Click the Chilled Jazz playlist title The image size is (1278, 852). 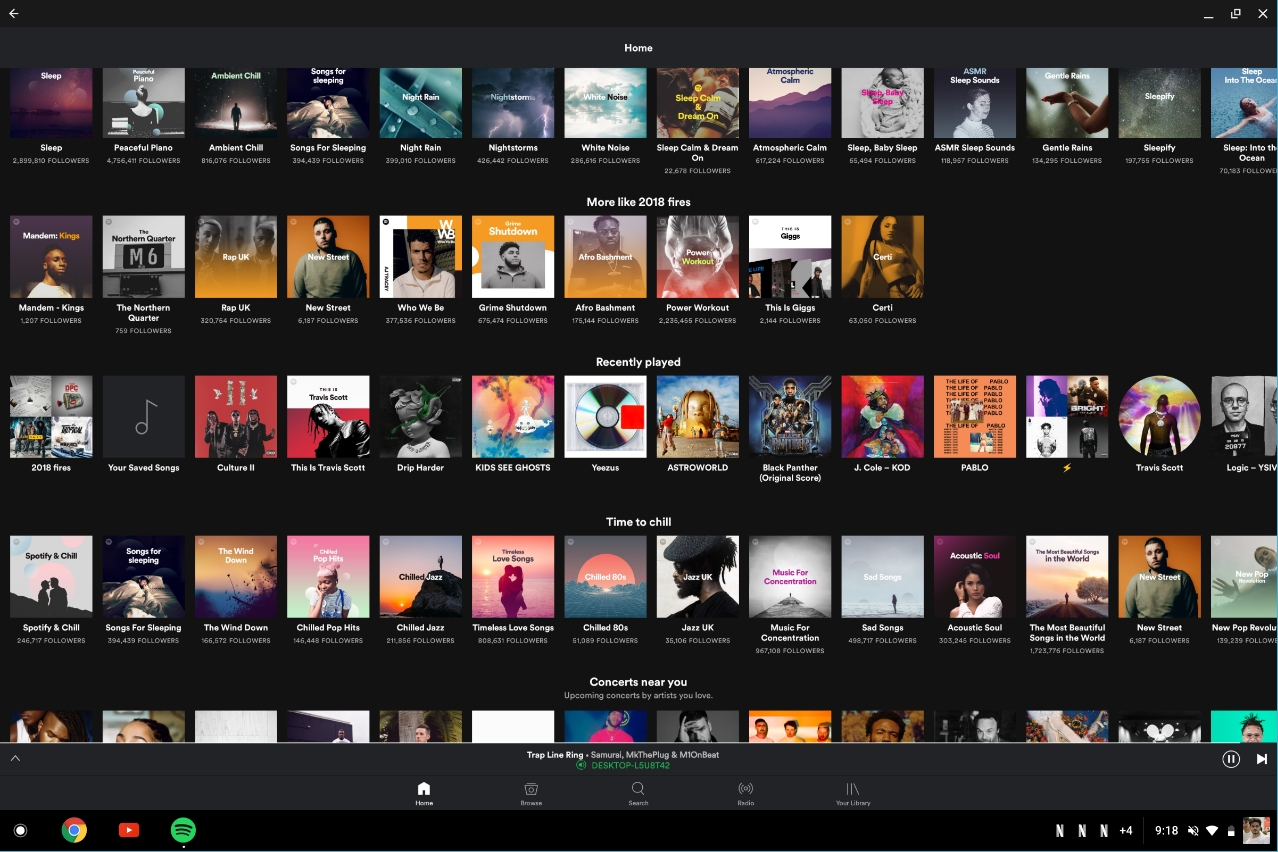pos(420,628)
